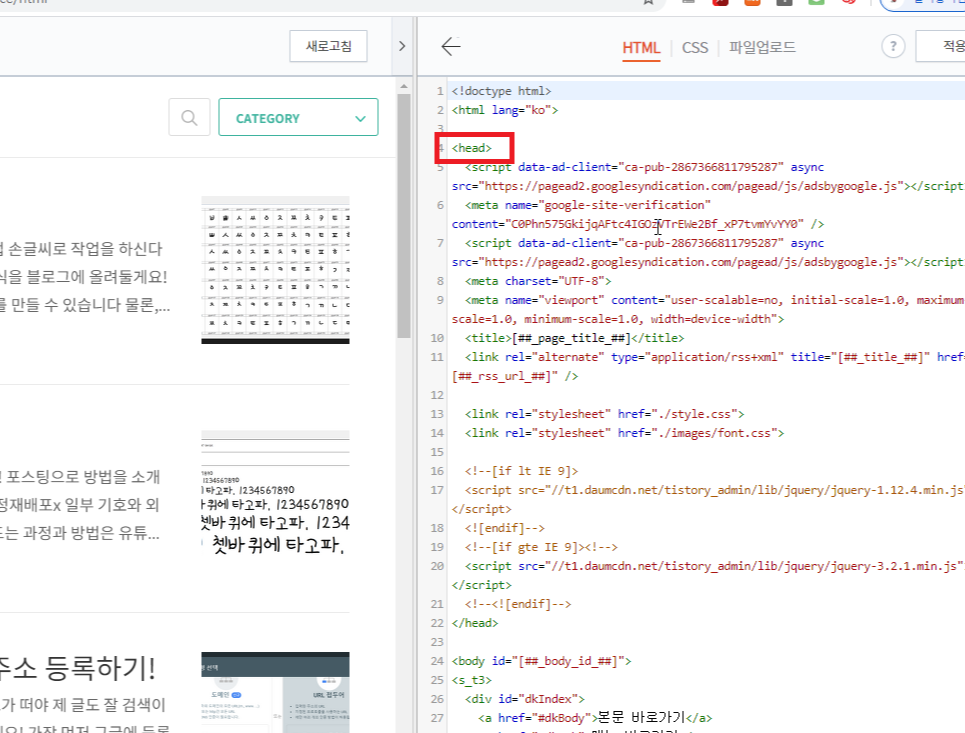965x733 pixels.
Task: Click line number 12 in gutter
Action: (437, 395)
